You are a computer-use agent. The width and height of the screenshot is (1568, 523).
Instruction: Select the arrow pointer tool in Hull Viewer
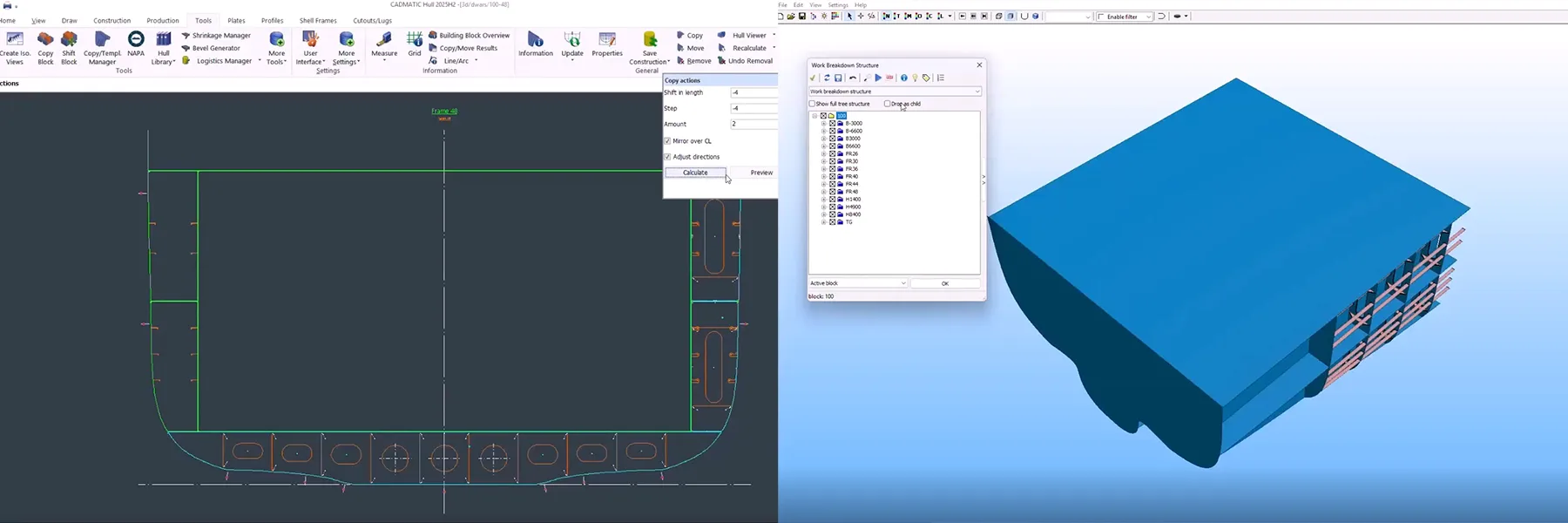[849, 17]
